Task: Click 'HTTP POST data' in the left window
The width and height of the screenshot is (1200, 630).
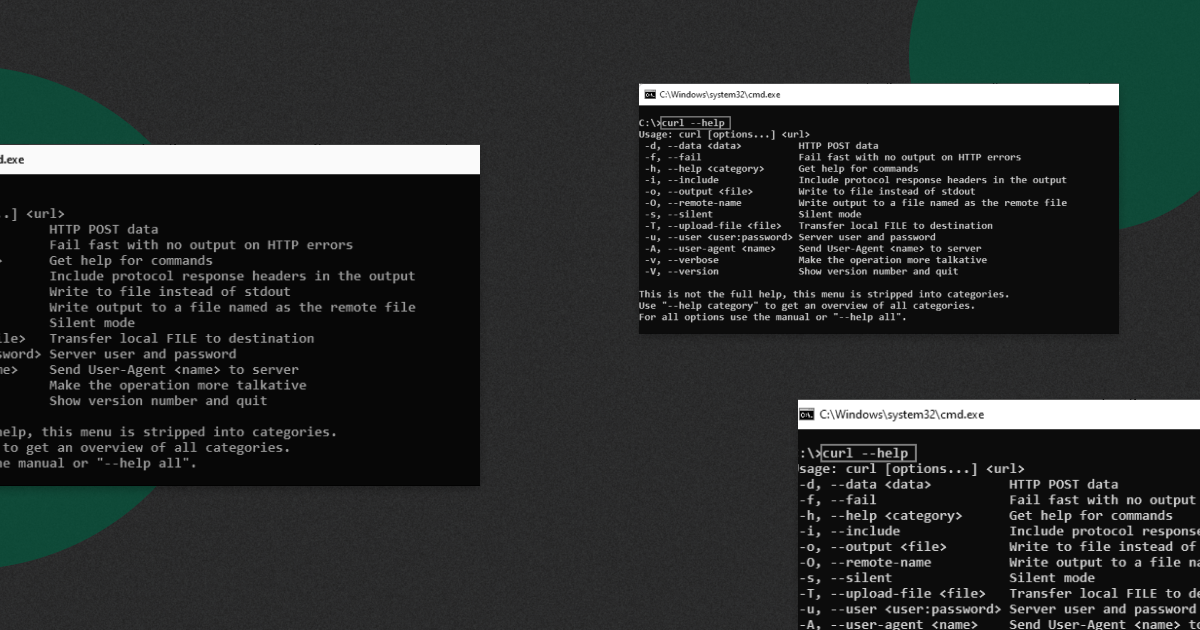Action: pyautogui.click(x=104, y=229)
